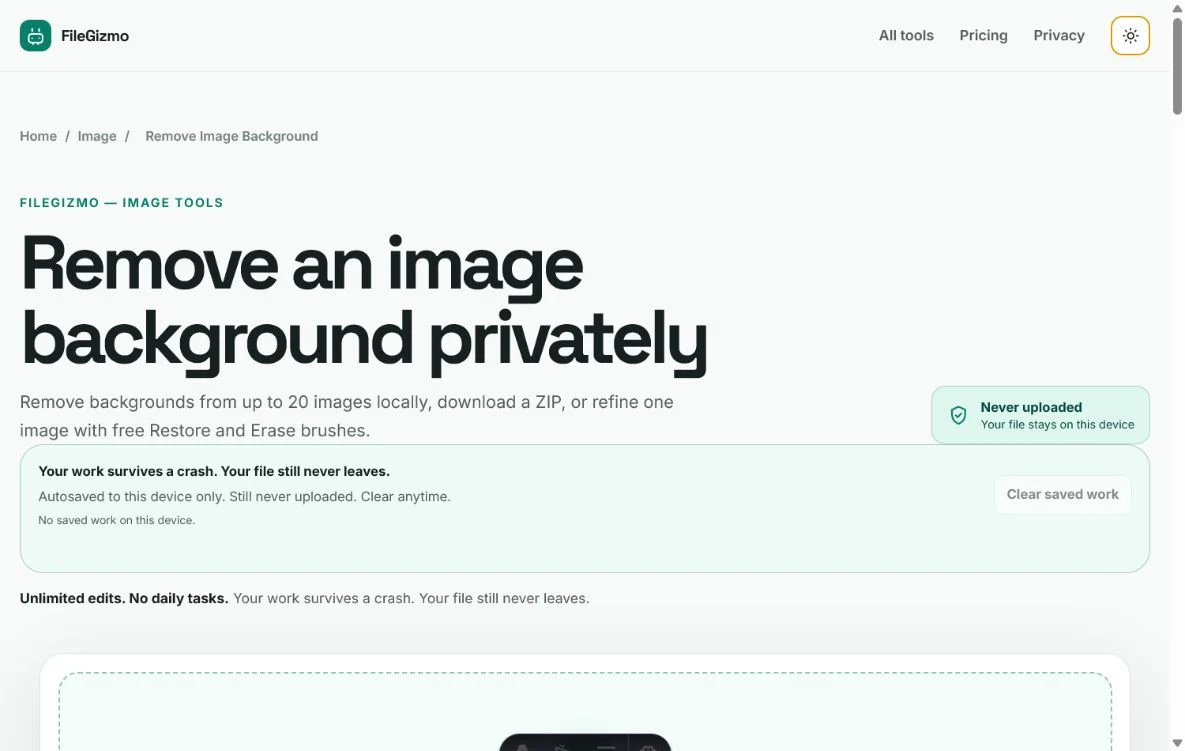
Task: Click the FILEGIZMO — IMAGE TOOLS label
Action: 121,202
